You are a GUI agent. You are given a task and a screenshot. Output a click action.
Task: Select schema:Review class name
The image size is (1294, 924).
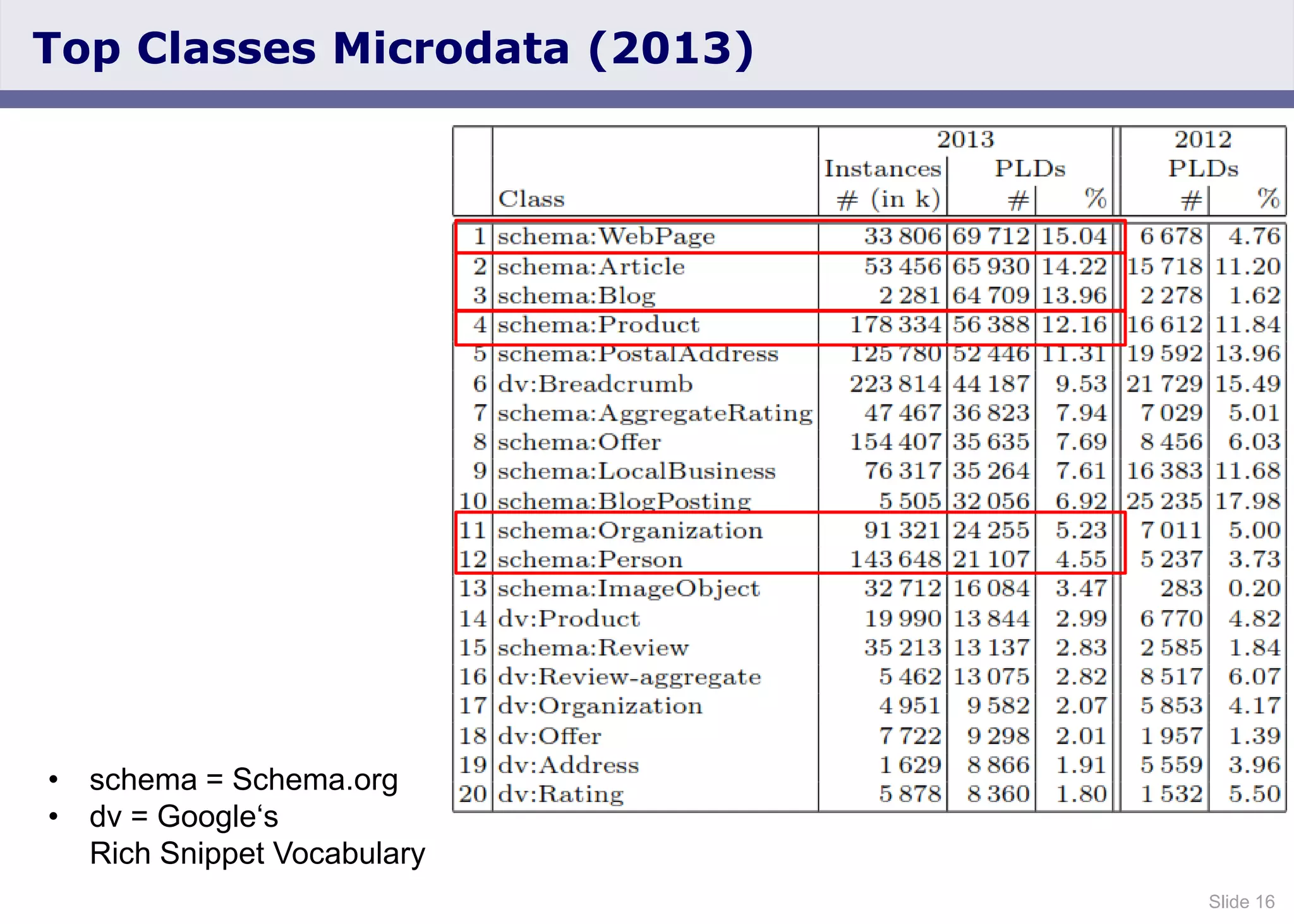click(x=593, y=647)
